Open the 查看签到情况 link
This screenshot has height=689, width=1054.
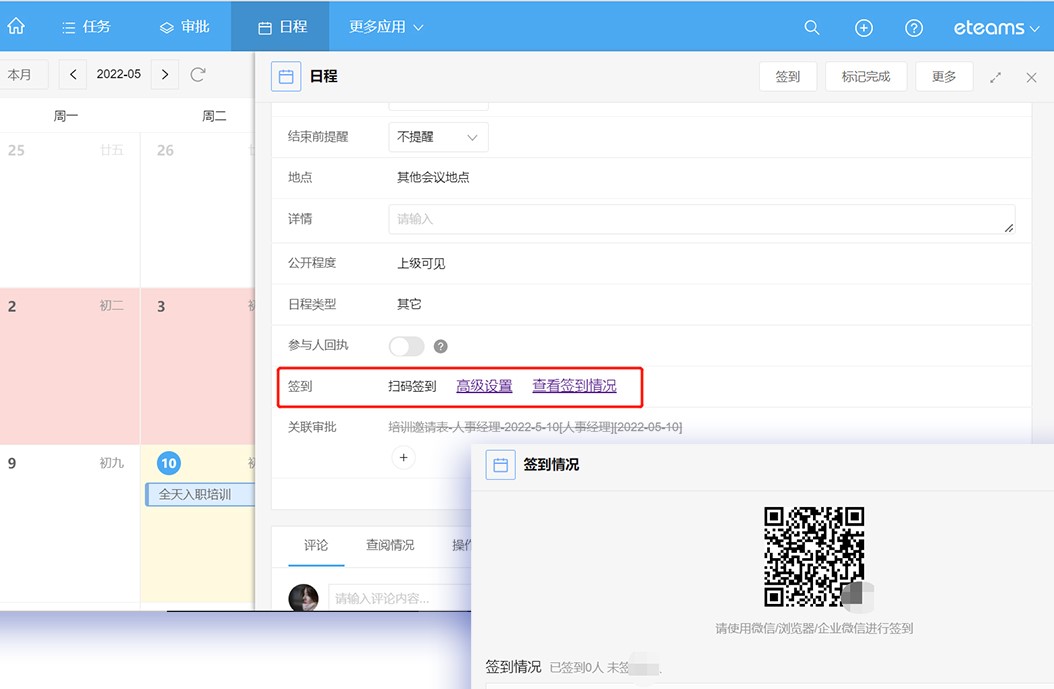pos(574,386)
